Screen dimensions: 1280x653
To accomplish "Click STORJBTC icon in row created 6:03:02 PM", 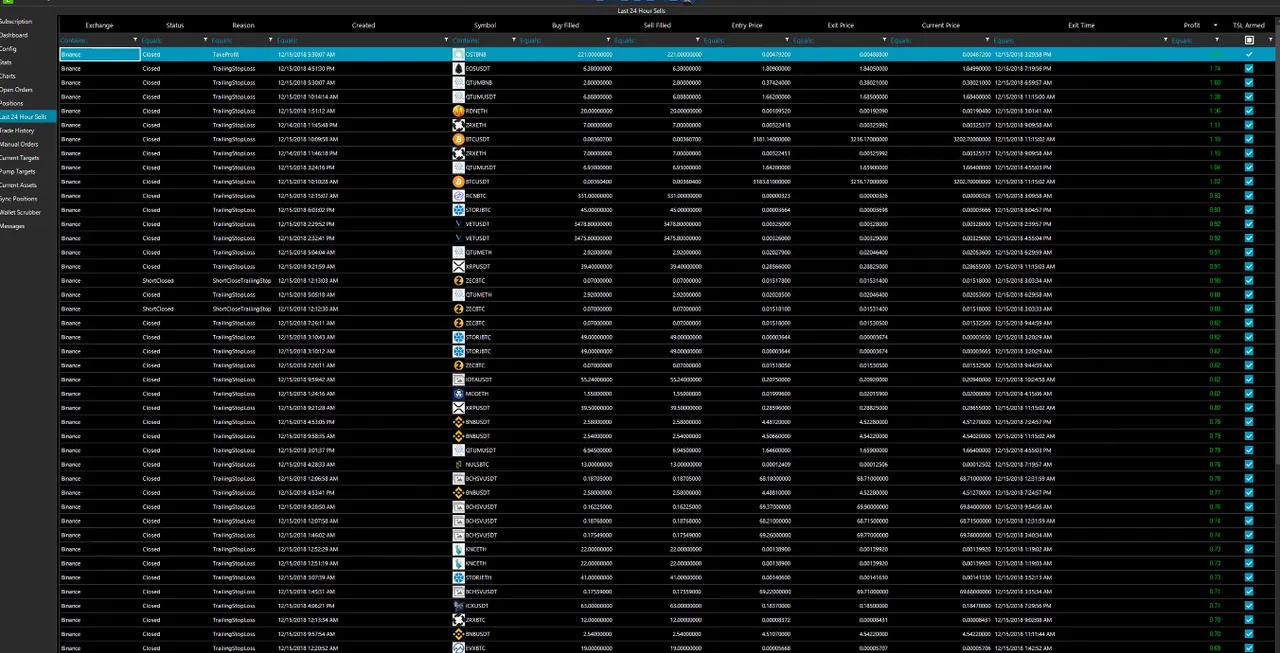I will [x=458, y=210].
